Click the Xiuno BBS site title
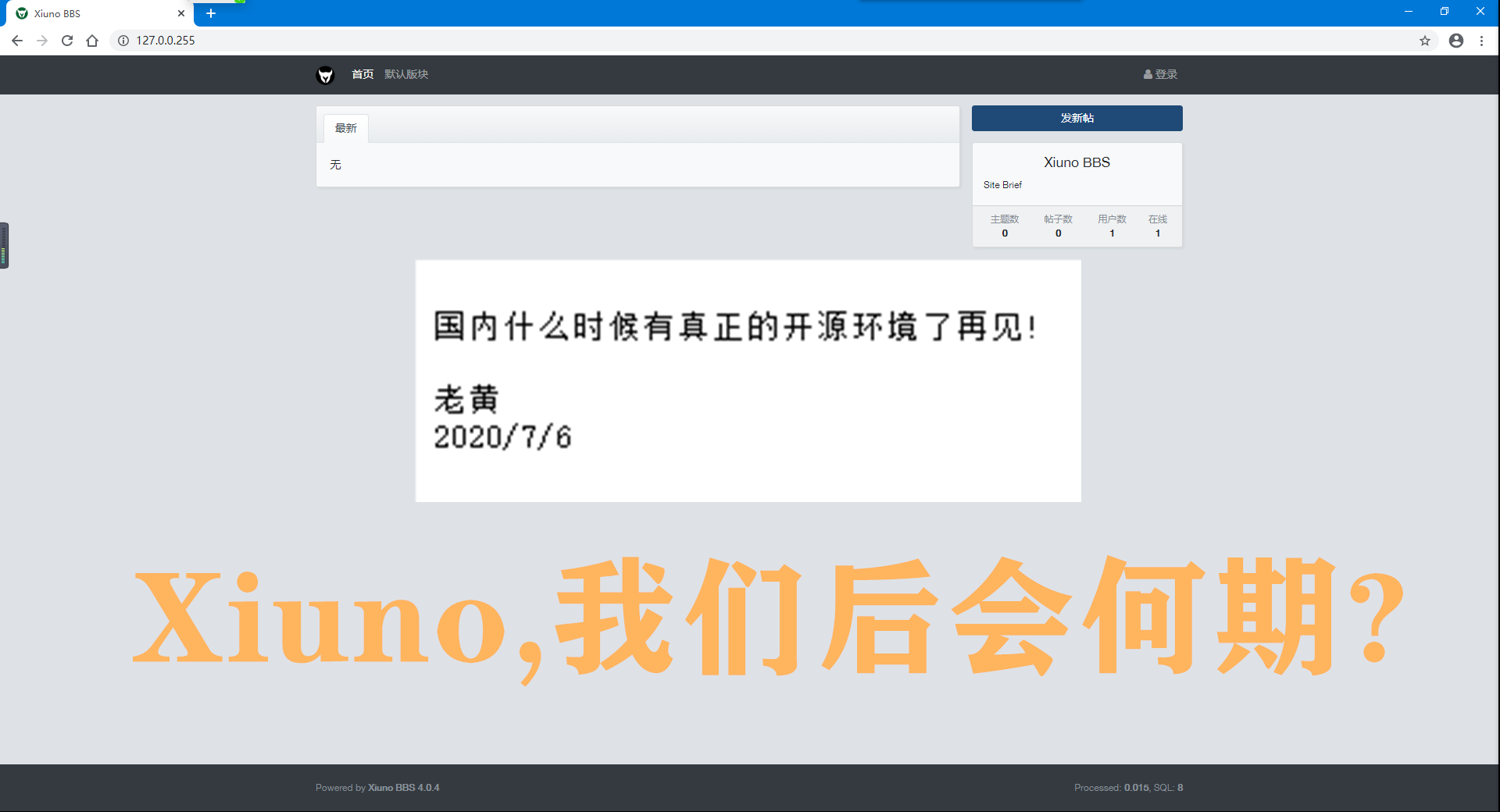 (x=1077, y=162)
